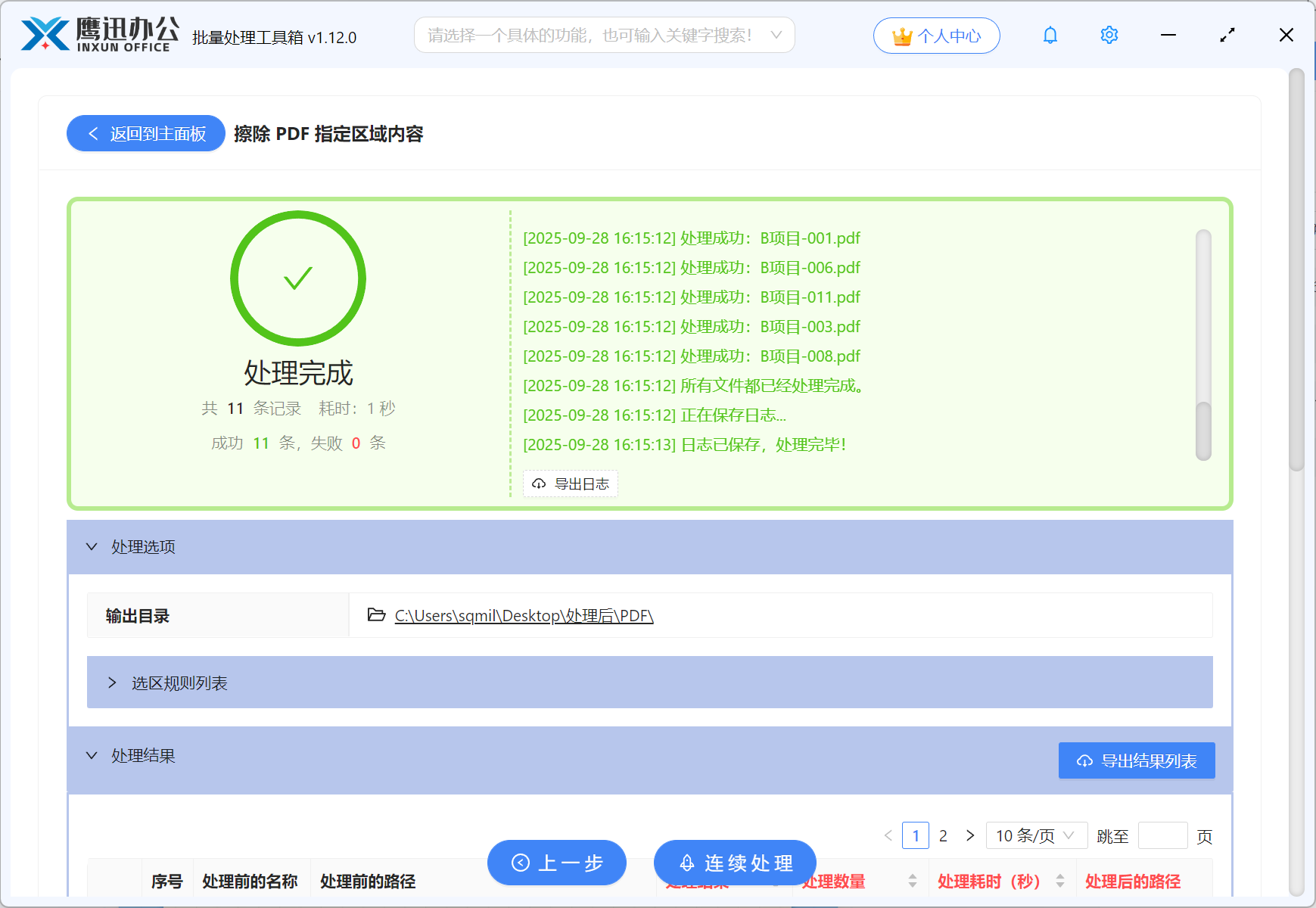Click the Inxun Office logo

click(x=100, y=35)
